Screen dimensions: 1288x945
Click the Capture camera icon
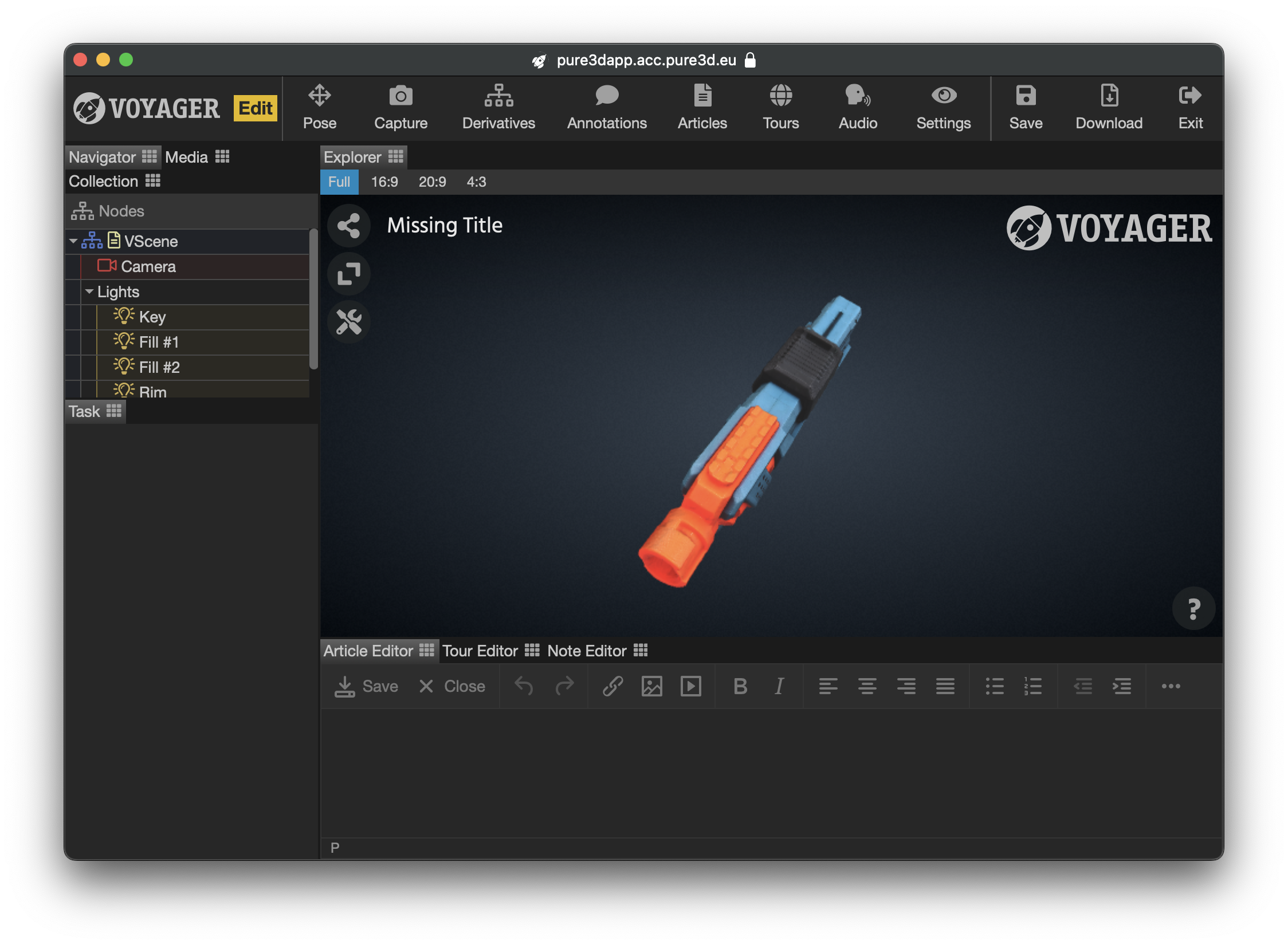[x=400, y=96]
